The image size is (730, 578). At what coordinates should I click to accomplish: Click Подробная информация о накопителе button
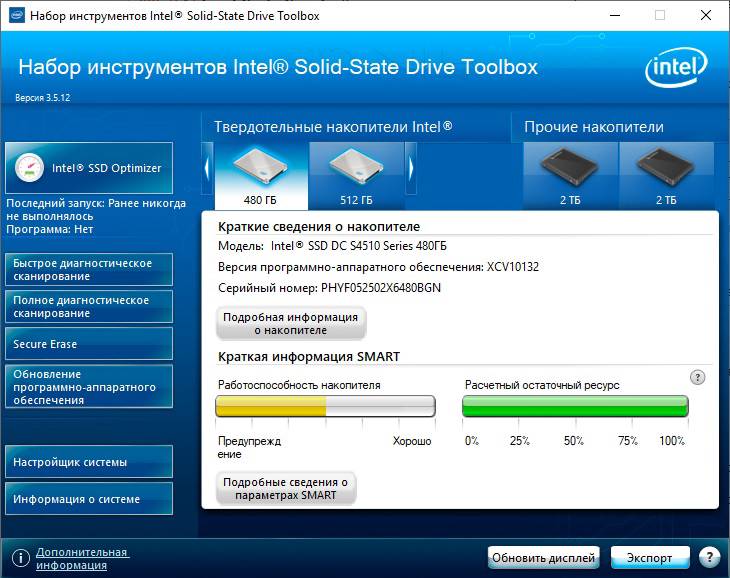pyautogui.click(x=290, y=323)
